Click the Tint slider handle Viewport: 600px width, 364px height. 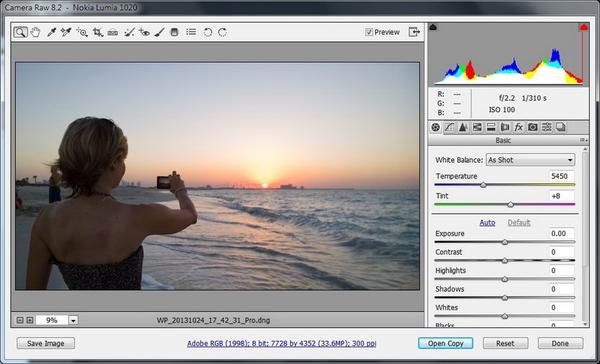[x=510, y=205]
